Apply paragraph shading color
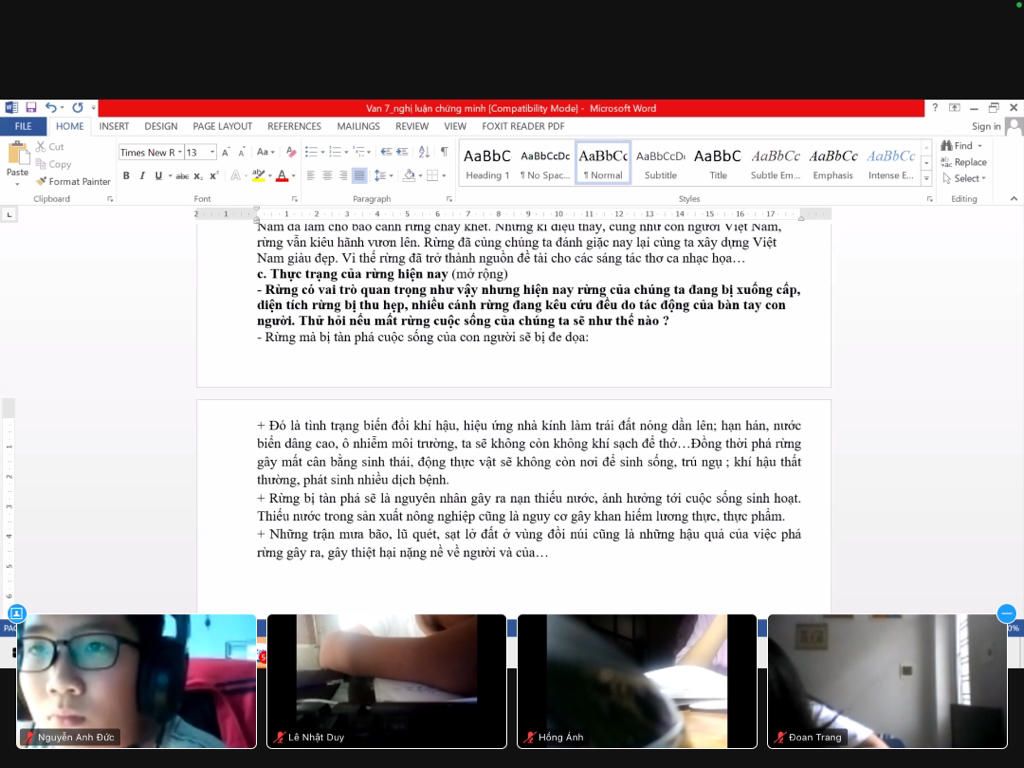Screen dimensions: 1024x768 tap(409, 176)
